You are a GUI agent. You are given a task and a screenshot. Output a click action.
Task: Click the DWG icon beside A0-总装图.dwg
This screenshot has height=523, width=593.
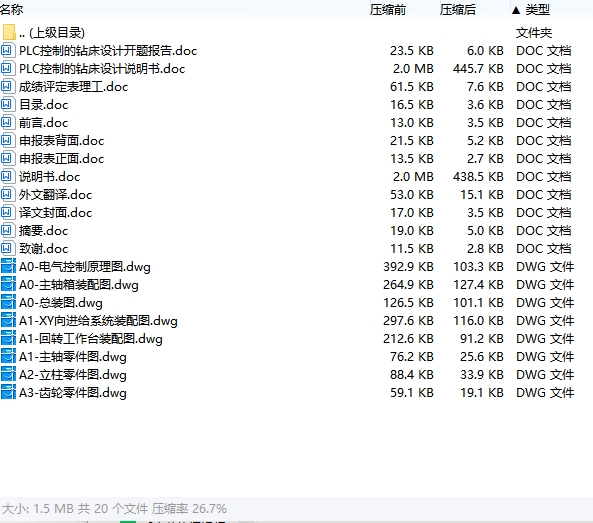coord(8,303)
